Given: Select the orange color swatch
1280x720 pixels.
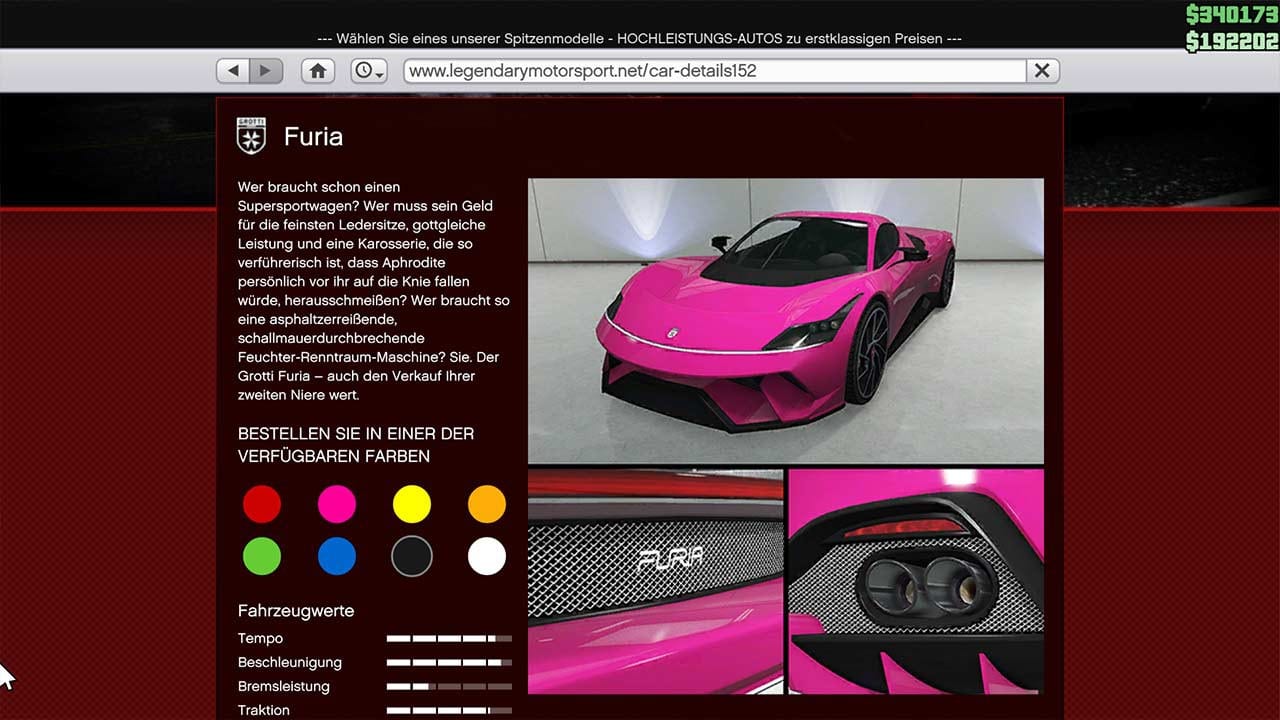Looking at the screenshot, I should tap(487, 505).
